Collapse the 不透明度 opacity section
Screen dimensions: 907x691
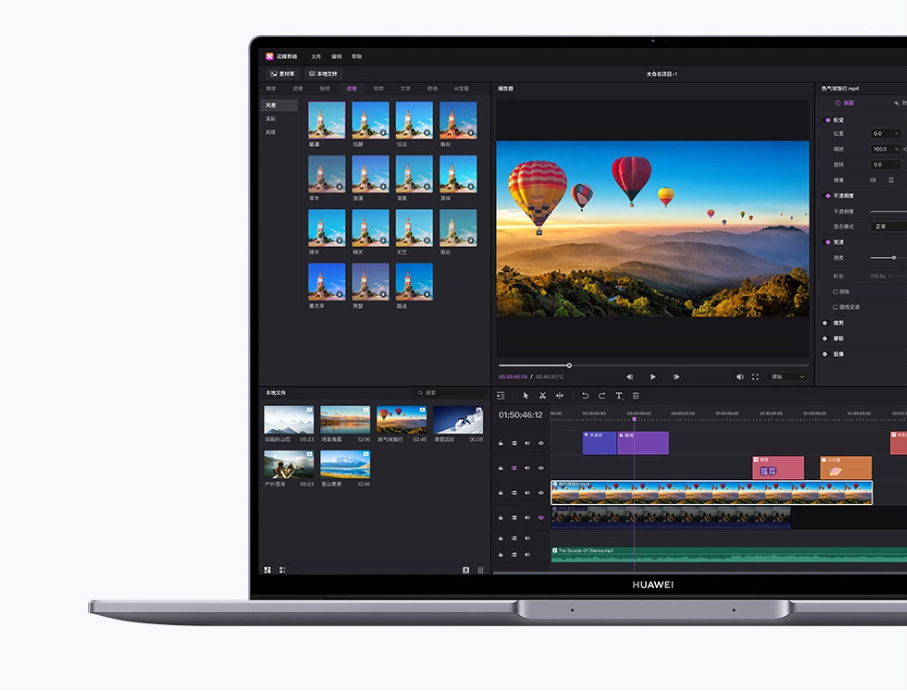836,196
